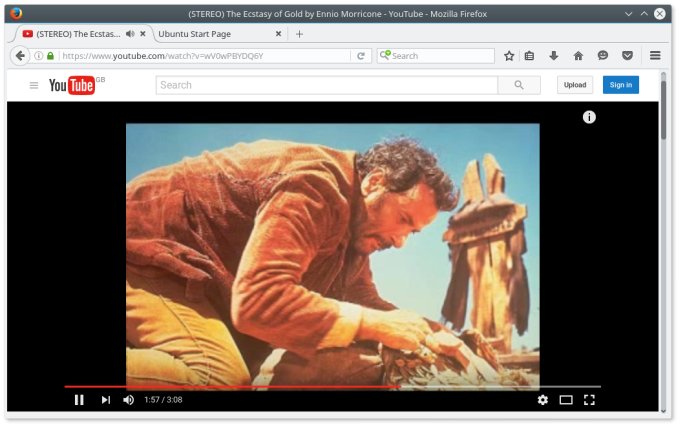Save page to Pocket
This screenshot has width=680, height=427.
click(627, 55)
